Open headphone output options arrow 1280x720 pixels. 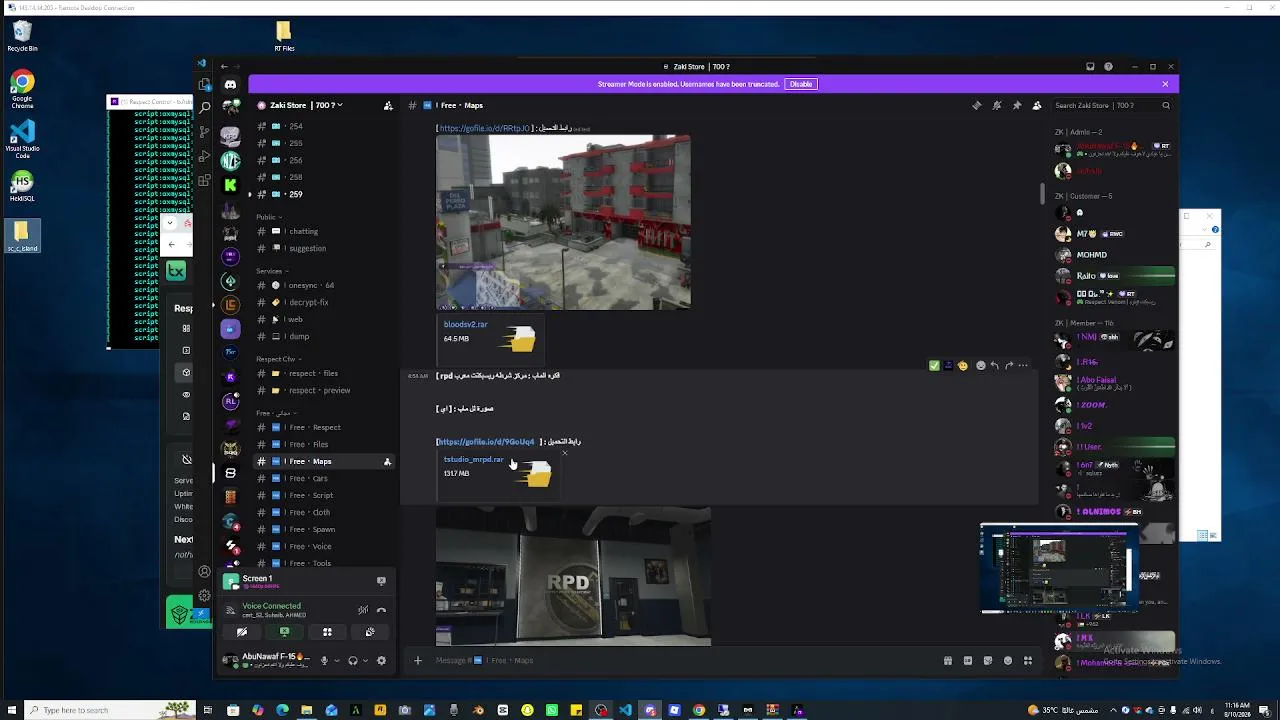(365, 660)
